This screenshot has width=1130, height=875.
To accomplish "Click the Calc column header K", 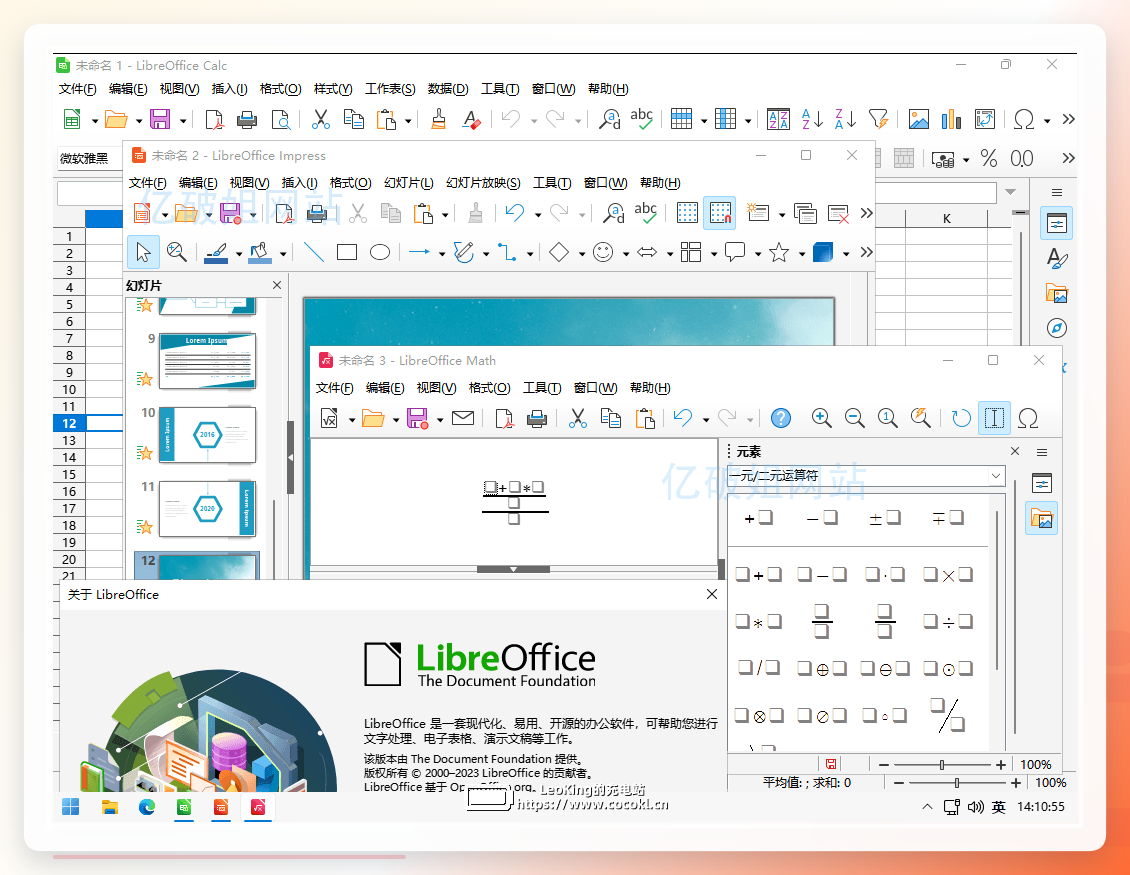I will click(x=946, y=218).
